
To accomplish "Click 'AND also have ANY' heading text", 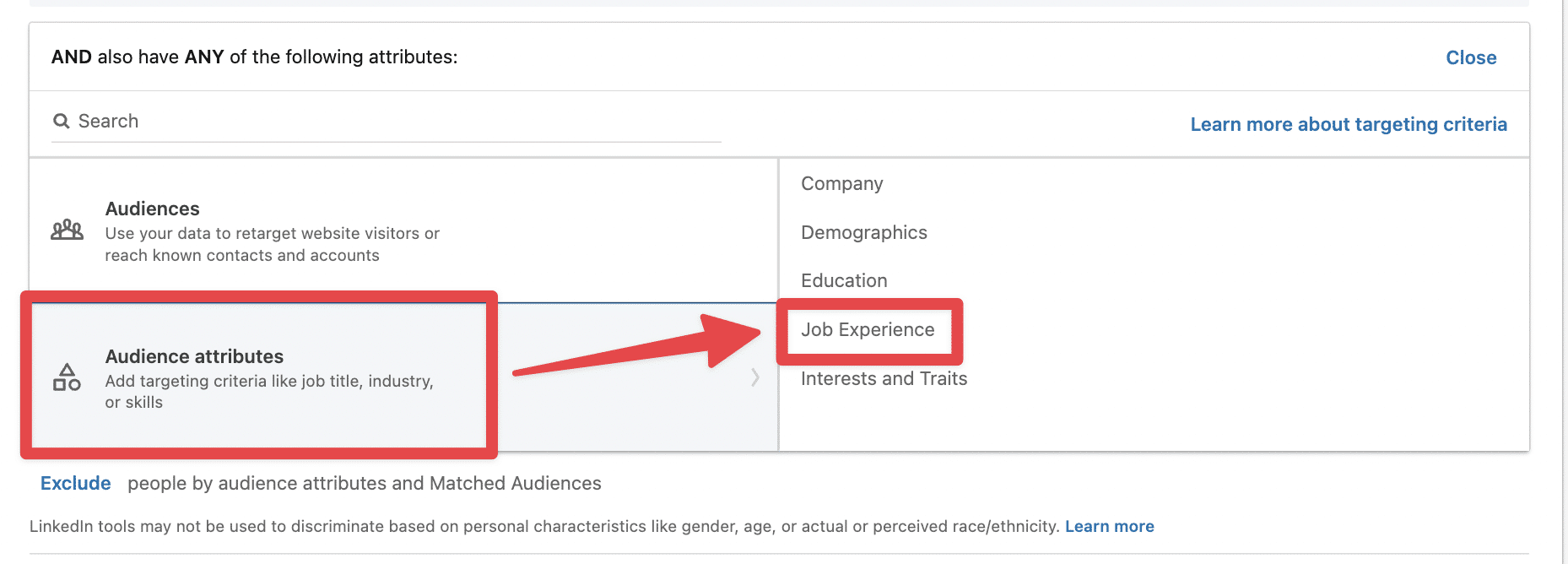I will coord(254,57).
